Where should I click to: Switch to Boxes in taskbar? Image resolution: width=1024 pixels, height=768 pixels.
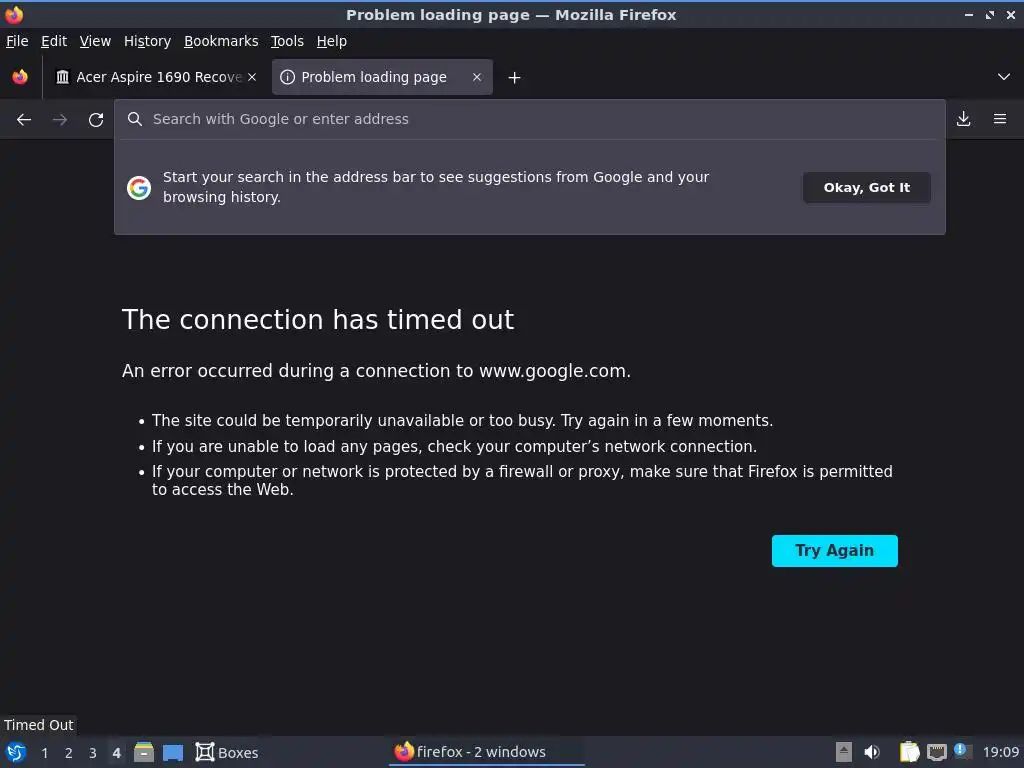point(227,752)
